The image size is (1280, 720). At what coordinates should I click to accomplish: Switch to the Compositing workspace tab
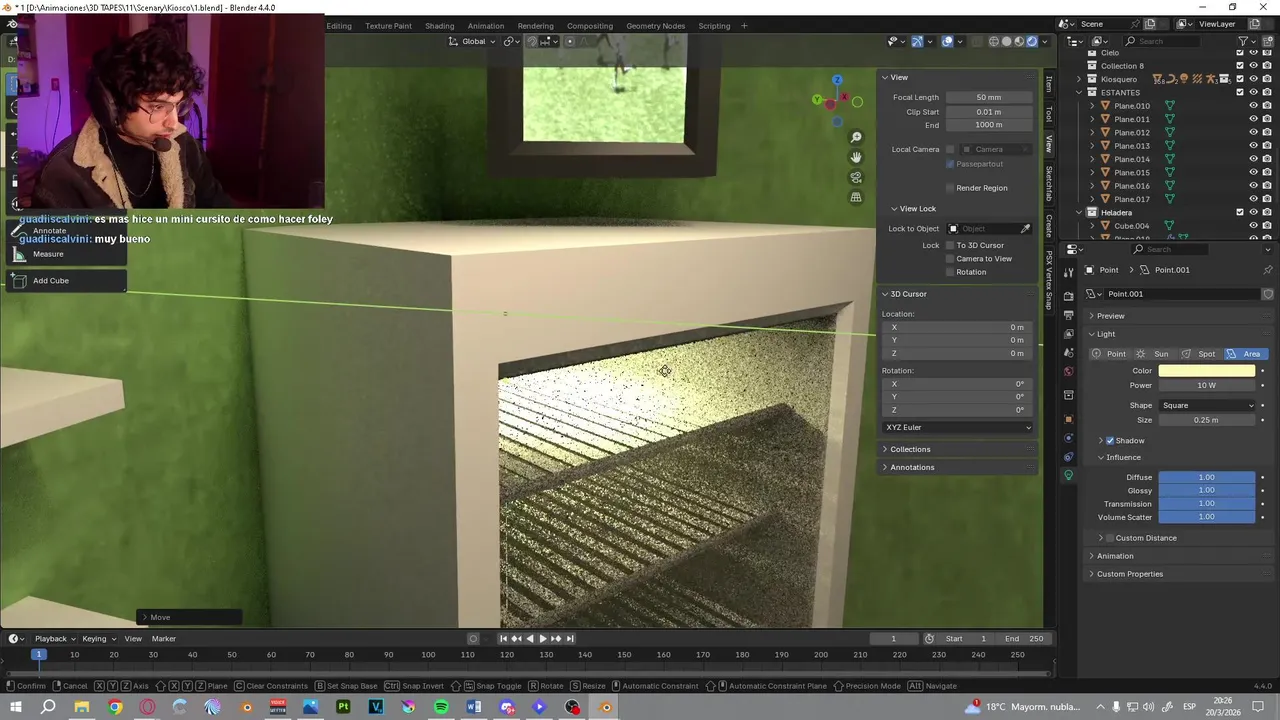590,26
